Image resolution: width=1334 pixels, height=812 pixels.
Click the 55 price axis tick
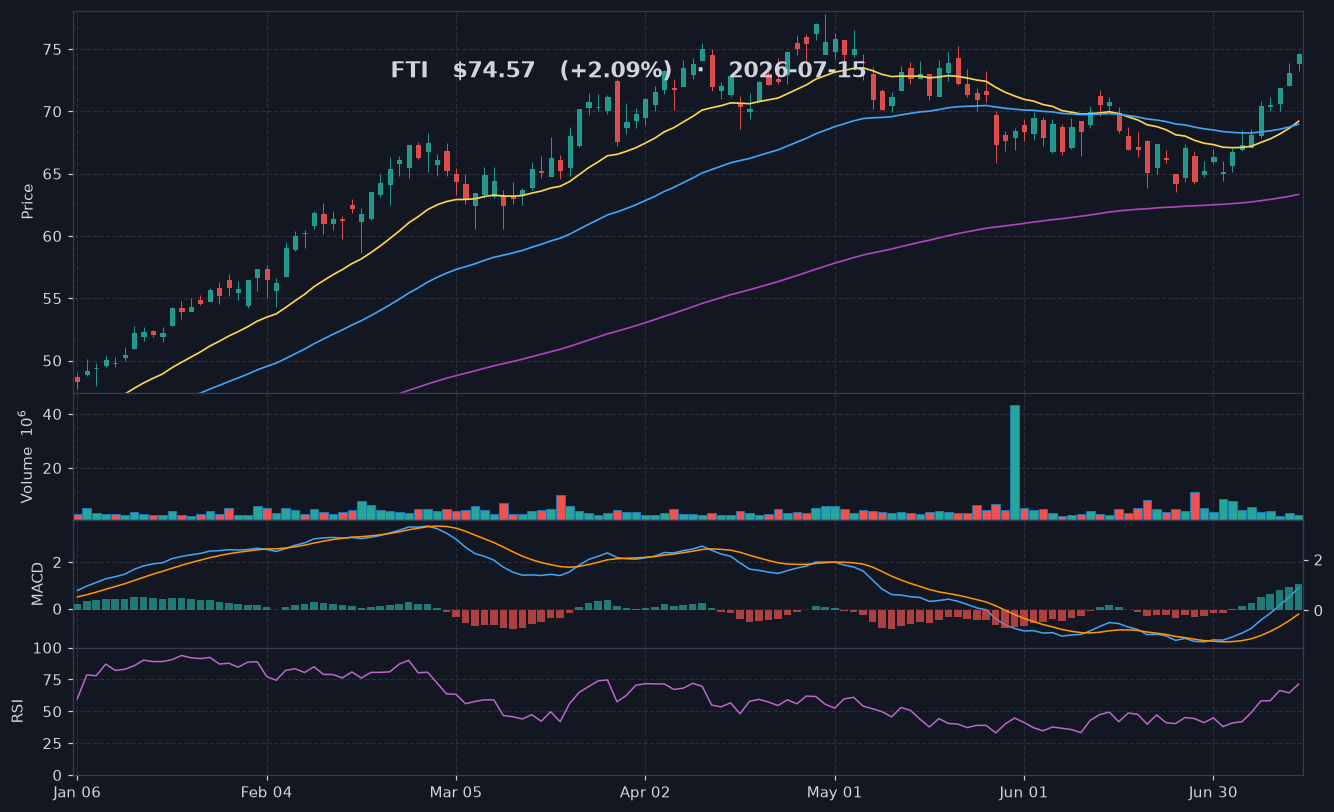[54, 299]
